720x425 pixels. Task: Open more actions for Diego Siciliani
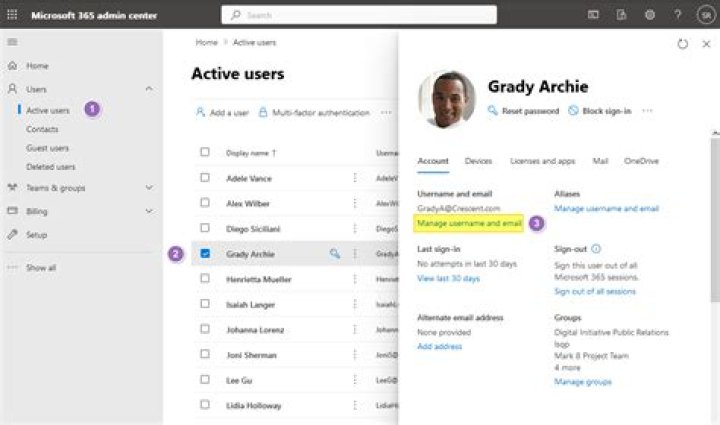(355, 228)
